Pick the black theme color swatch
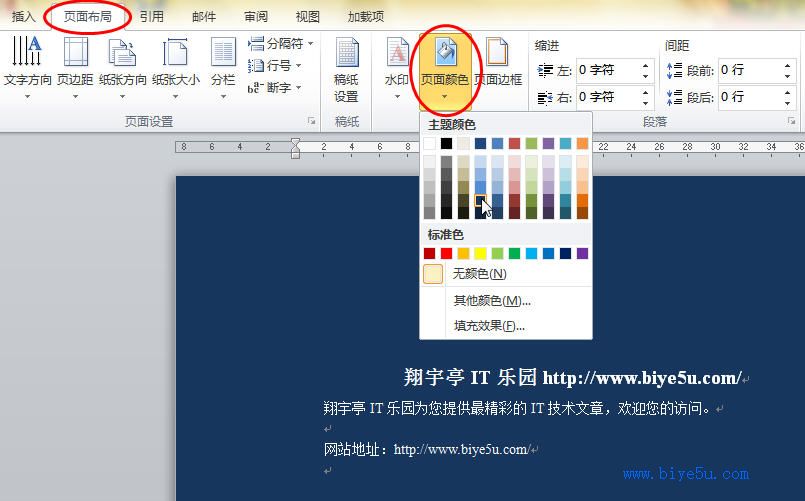Image resolution: width=805 pixels, height=501 pixels. 447,143
